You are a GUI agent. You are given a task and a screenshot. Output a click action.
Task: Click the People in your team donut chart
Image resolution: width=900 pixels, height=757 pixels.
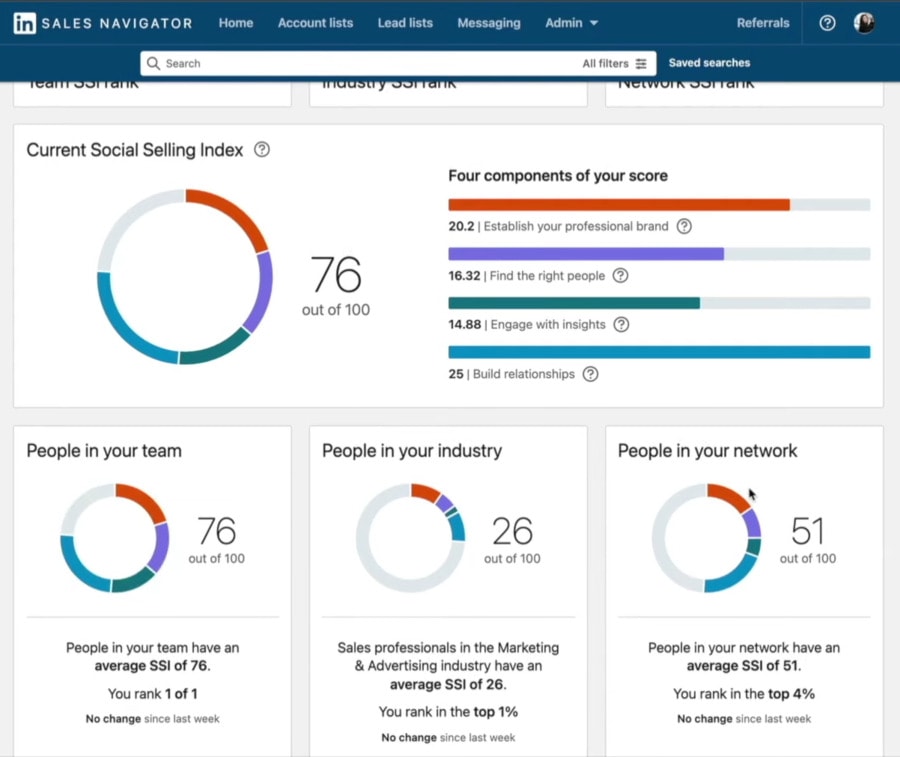tap(115, 538)
